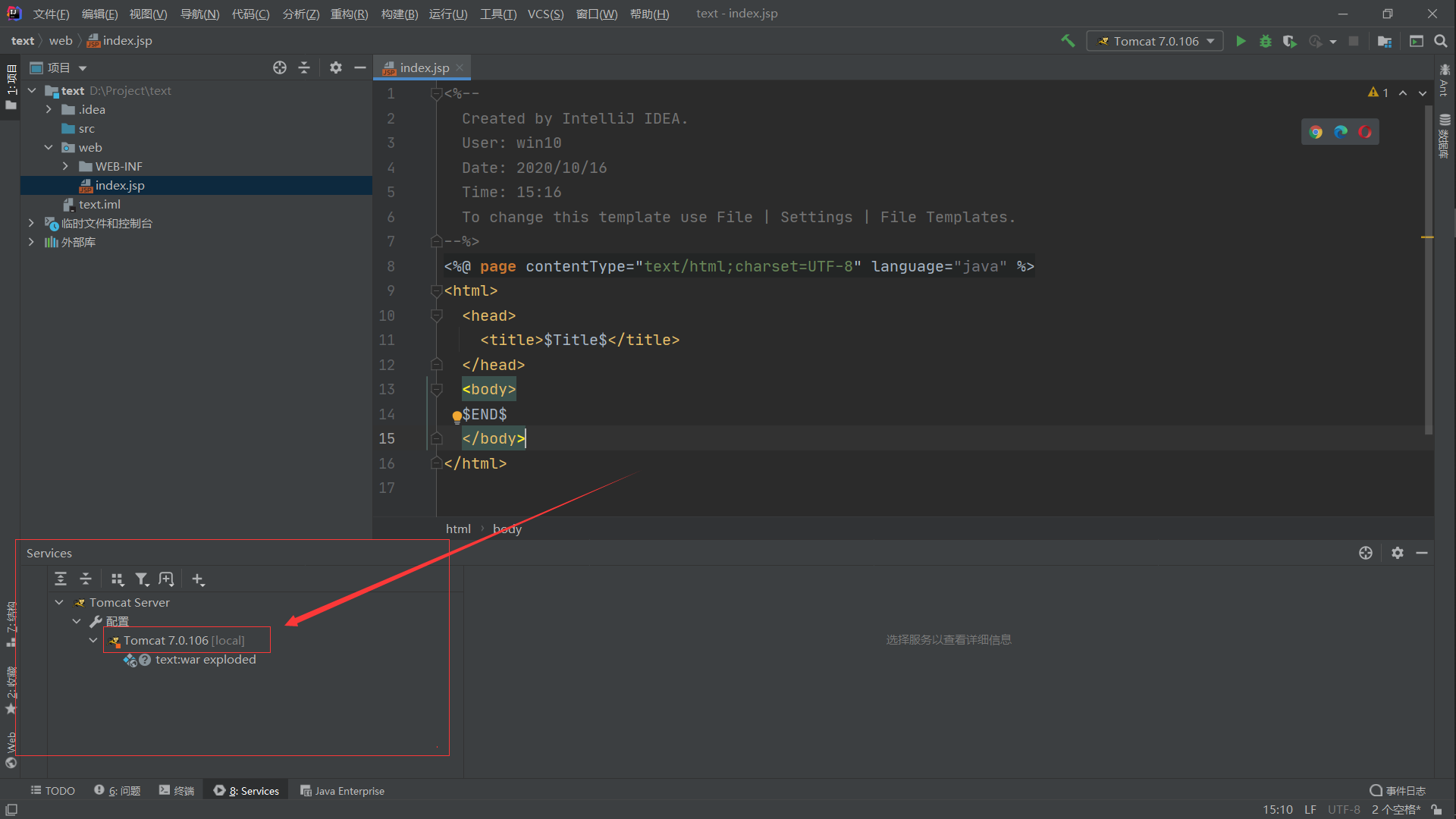Screen dimensions: 1456x819
Task: Click 15:10 cursor position in status bar
Action: [1278, 810]
